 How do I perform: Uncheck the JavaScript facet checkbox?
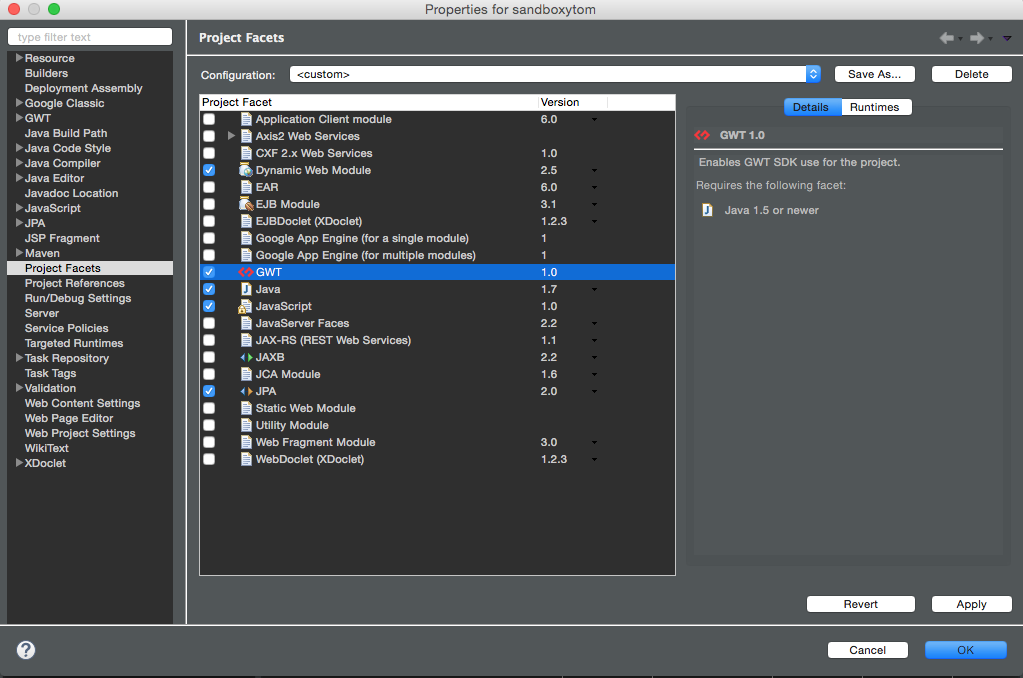click(209, 306)
